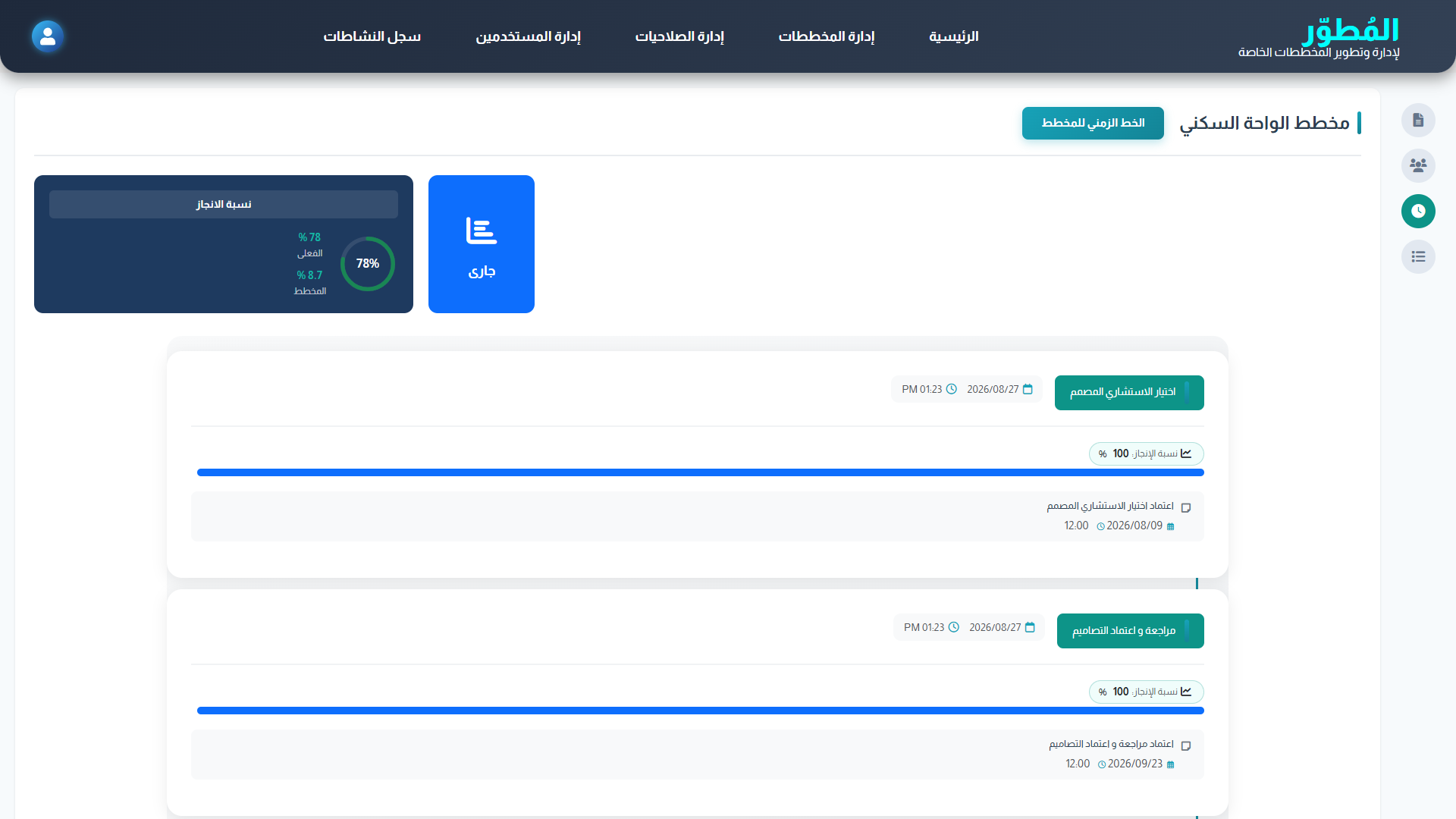Image resolution: width=1456 pixels, height=819 pixels.
Task: Click calendar icon beside first 2026/08/27 date
Action: (1028, 389)
